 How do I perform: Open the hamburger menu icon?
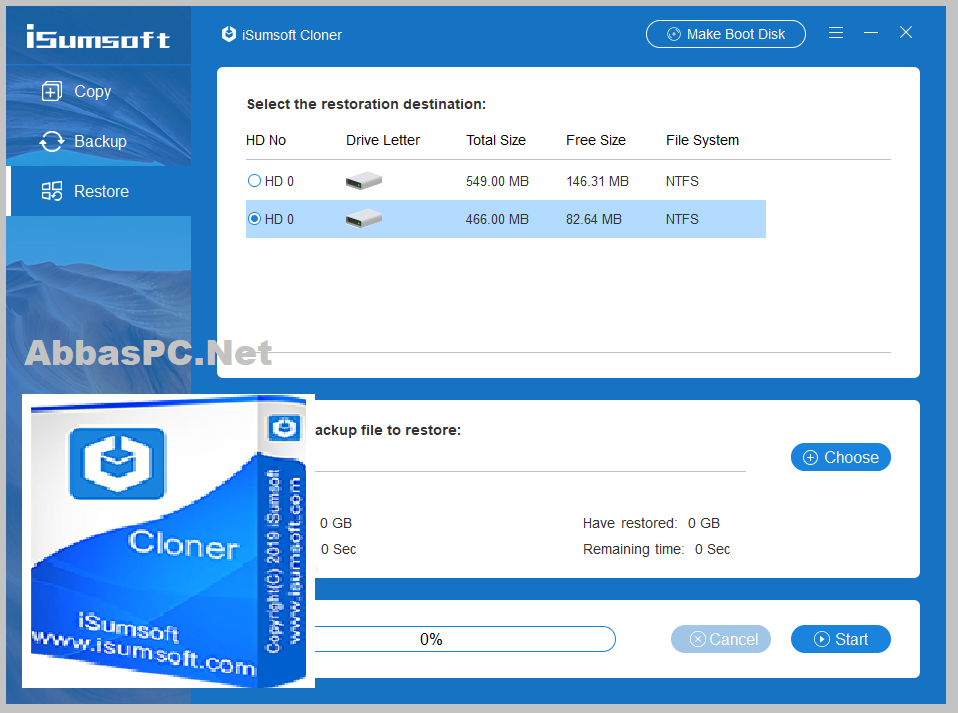(x=836, y=33)
